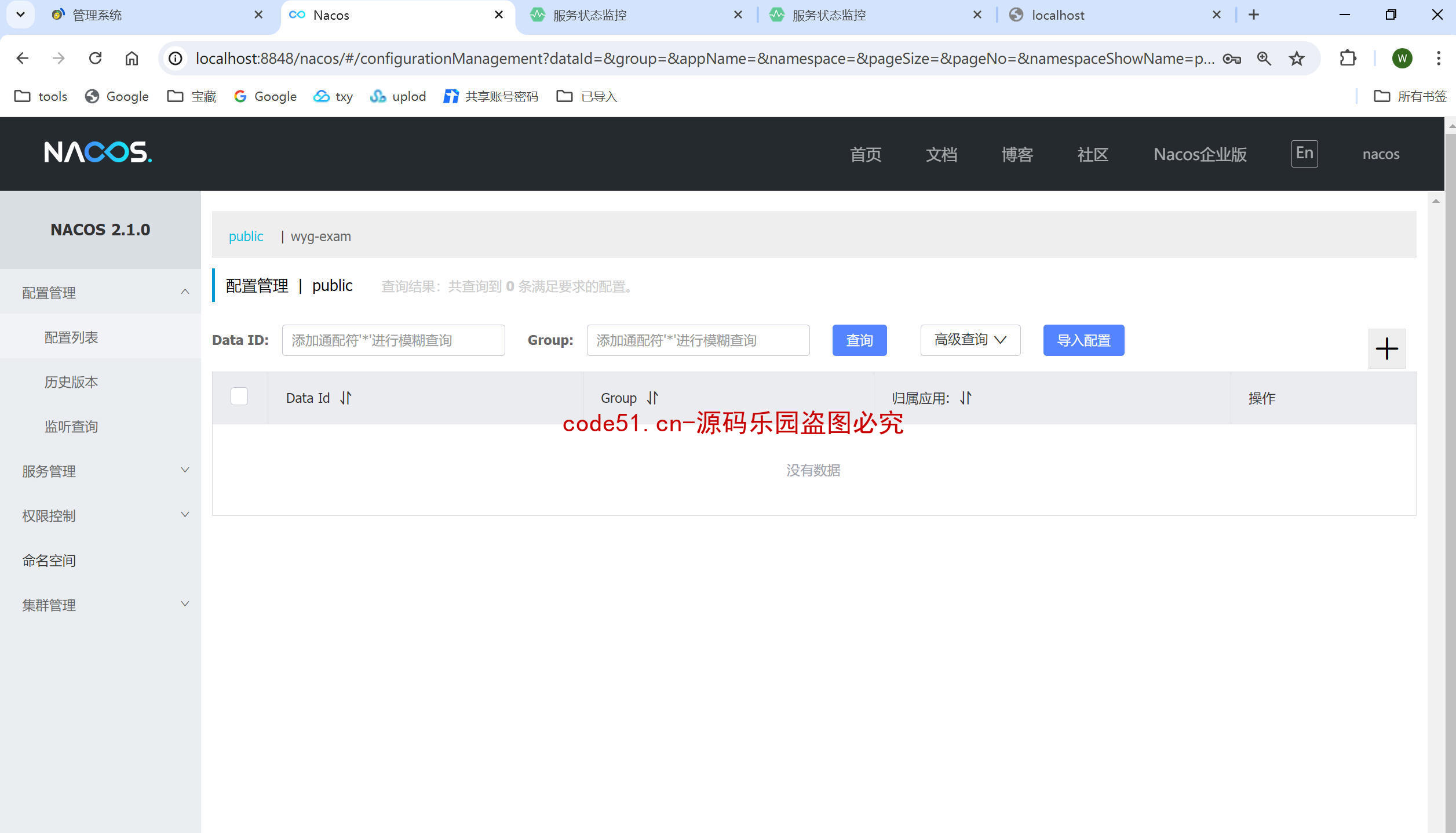The image size is (1456, 833).
Task: Close the localhost tab
Action: click(x=1217, y=14)
